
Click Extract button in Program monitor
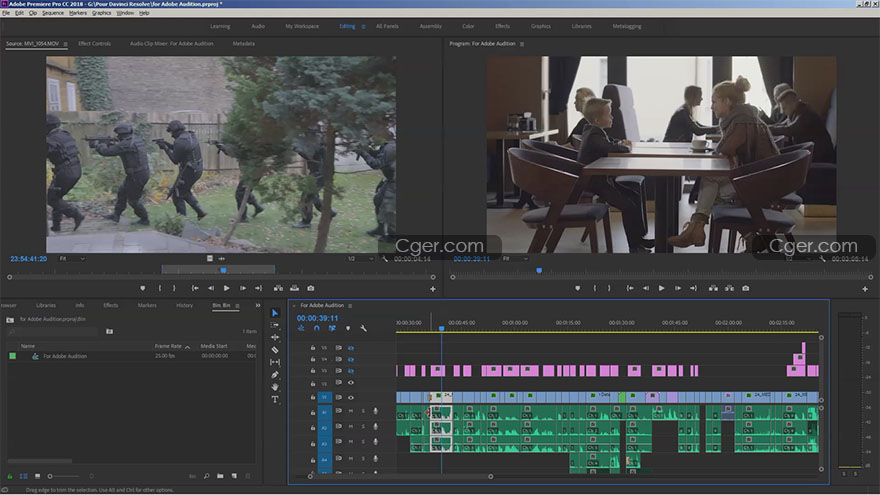pyautogui.click(x=729, y=288)
